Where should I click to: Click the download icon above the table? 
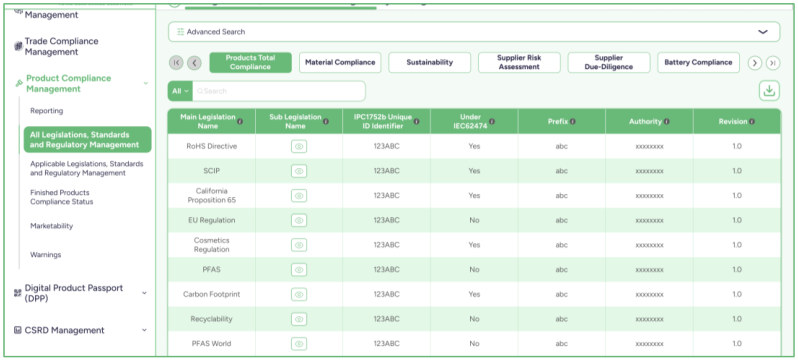(769, 91)
